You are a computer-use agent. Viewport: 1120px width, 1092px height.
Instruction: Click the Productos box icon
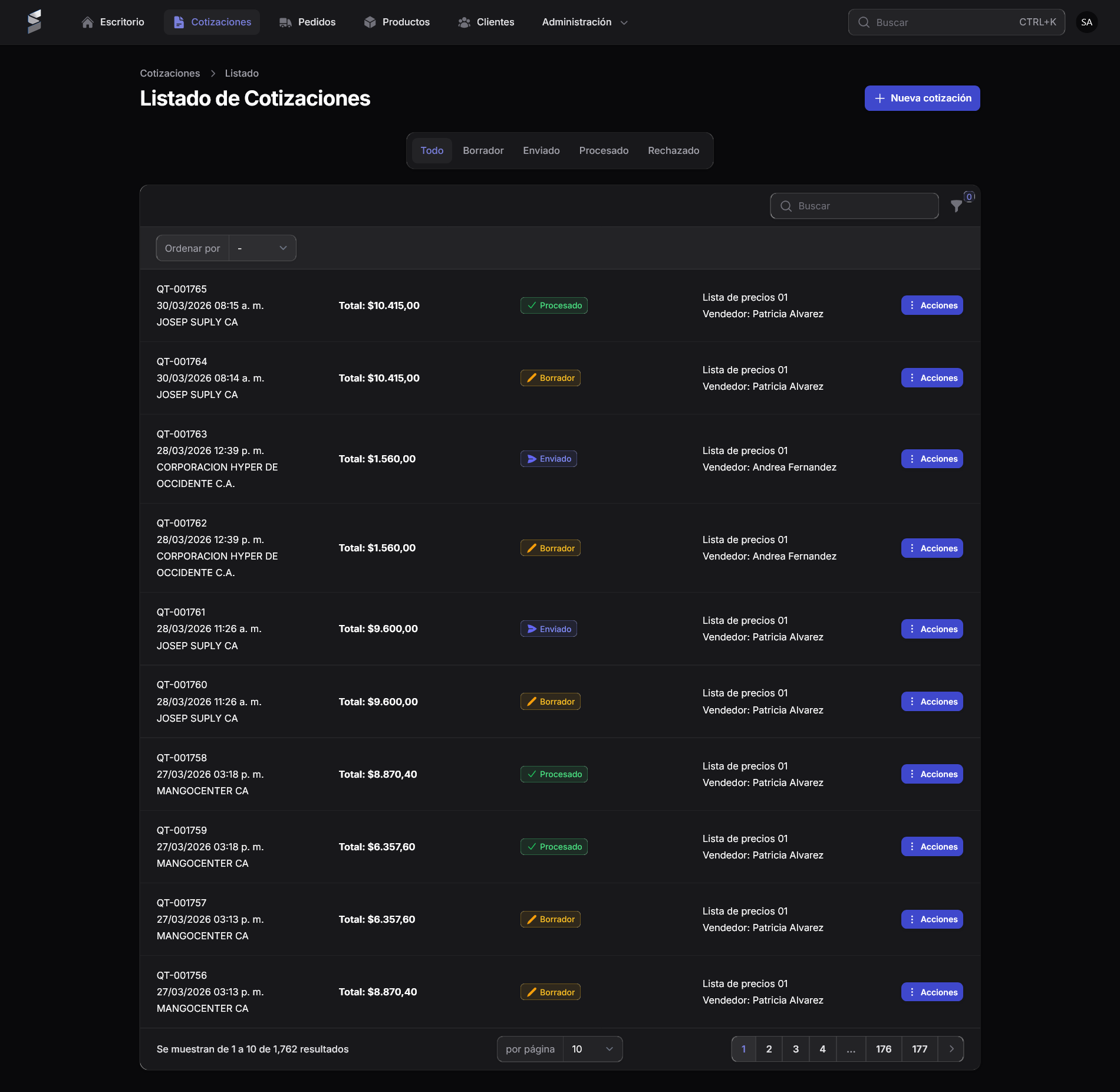pyautogui.click(x=369, y=22)
